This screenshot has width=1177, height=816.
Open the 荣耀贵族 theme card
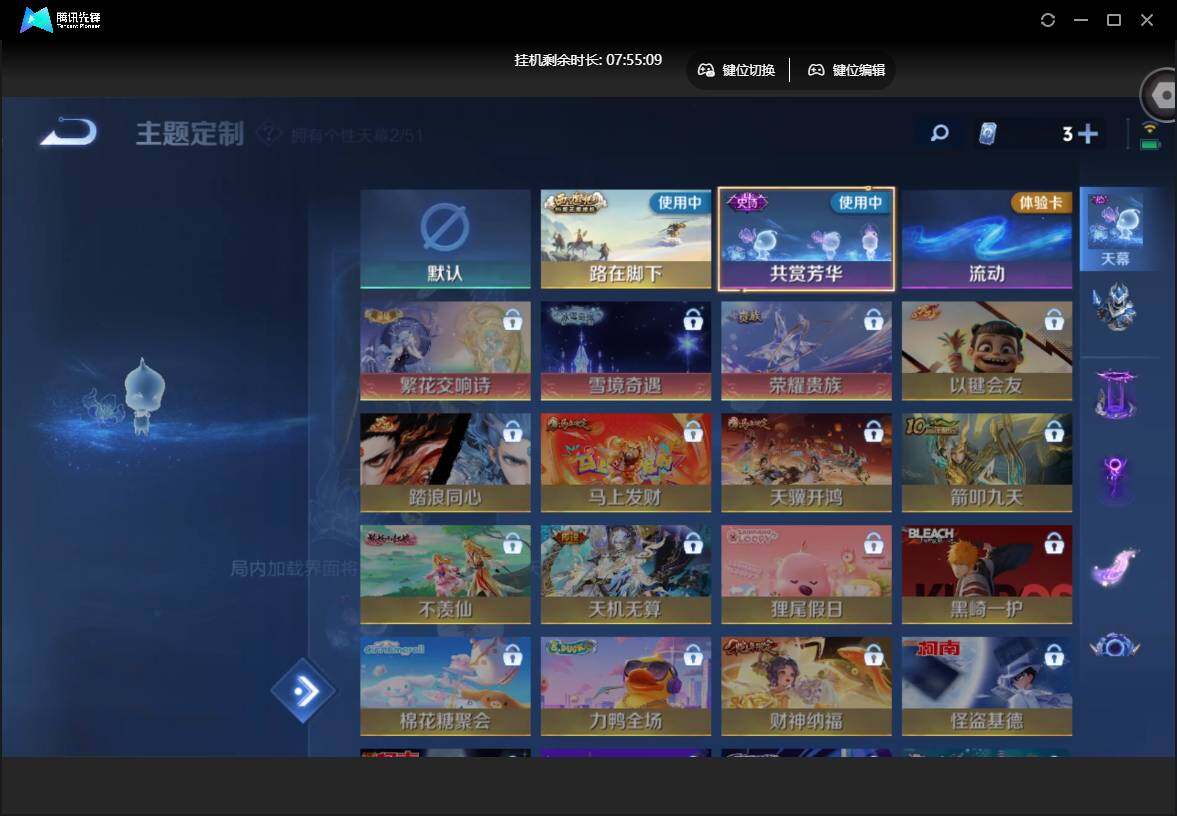[x=806, y=351]
